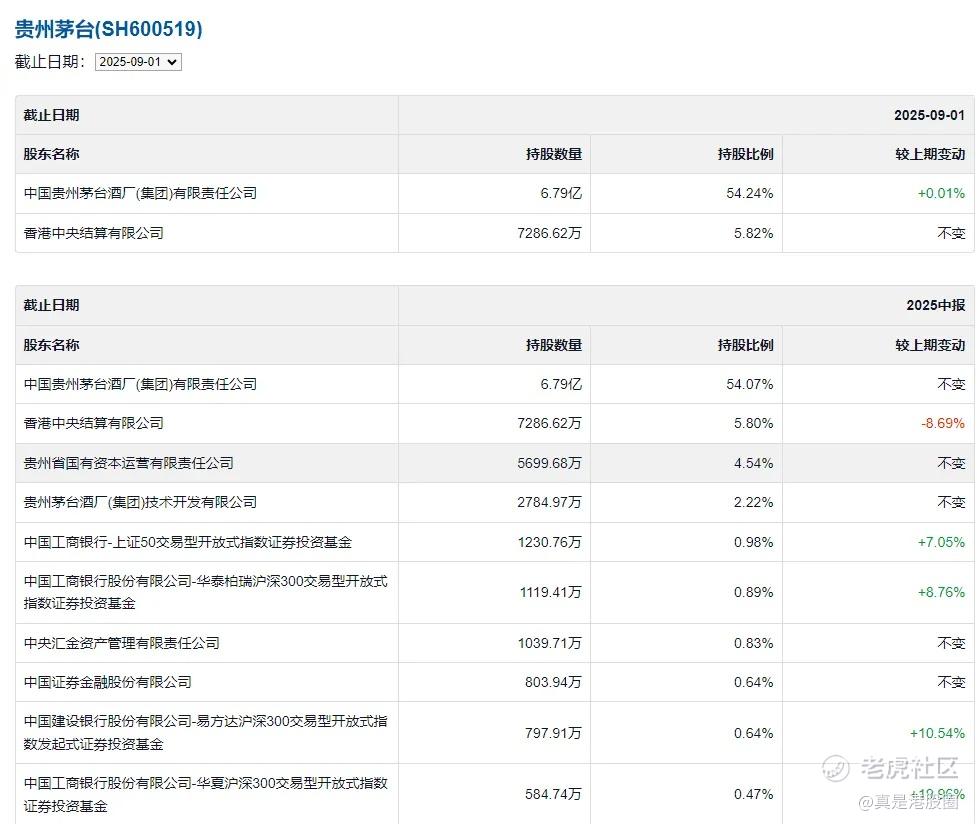Click 股东名称 header in the 2025中报 table

51,345
